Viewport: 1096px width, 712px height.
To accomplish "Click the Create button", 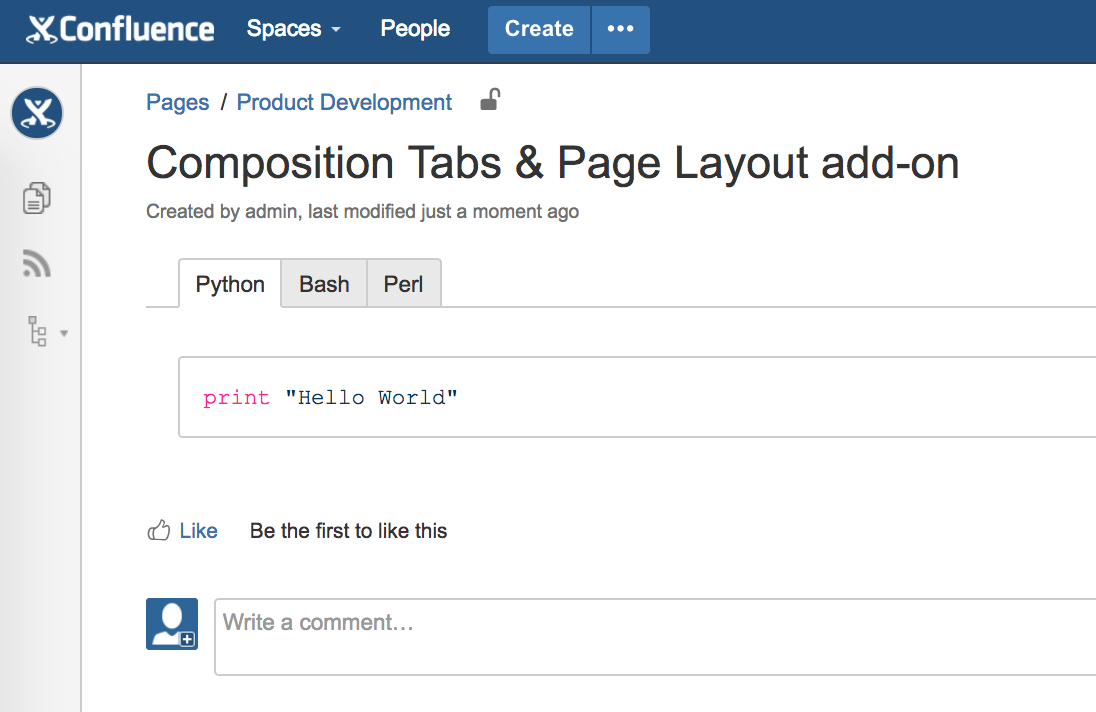I will (x=538, y=29).
